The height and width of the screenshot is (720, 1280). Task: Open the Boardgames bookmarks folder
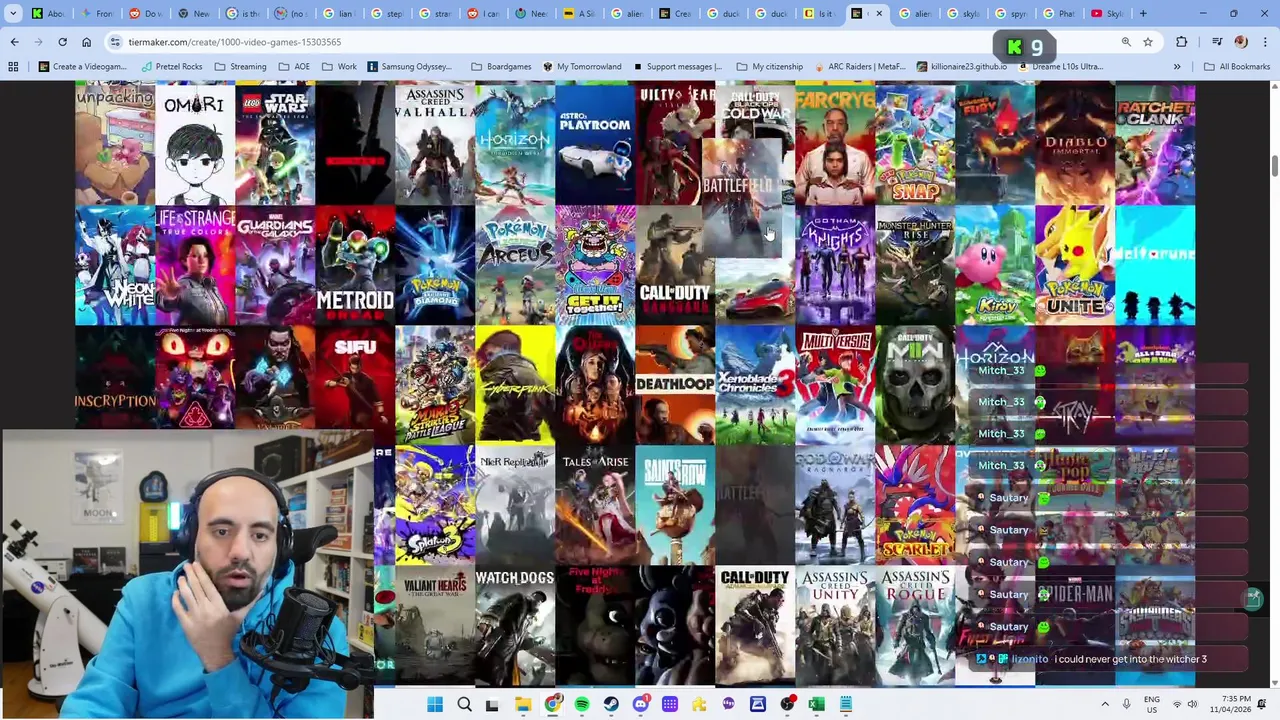501,67
